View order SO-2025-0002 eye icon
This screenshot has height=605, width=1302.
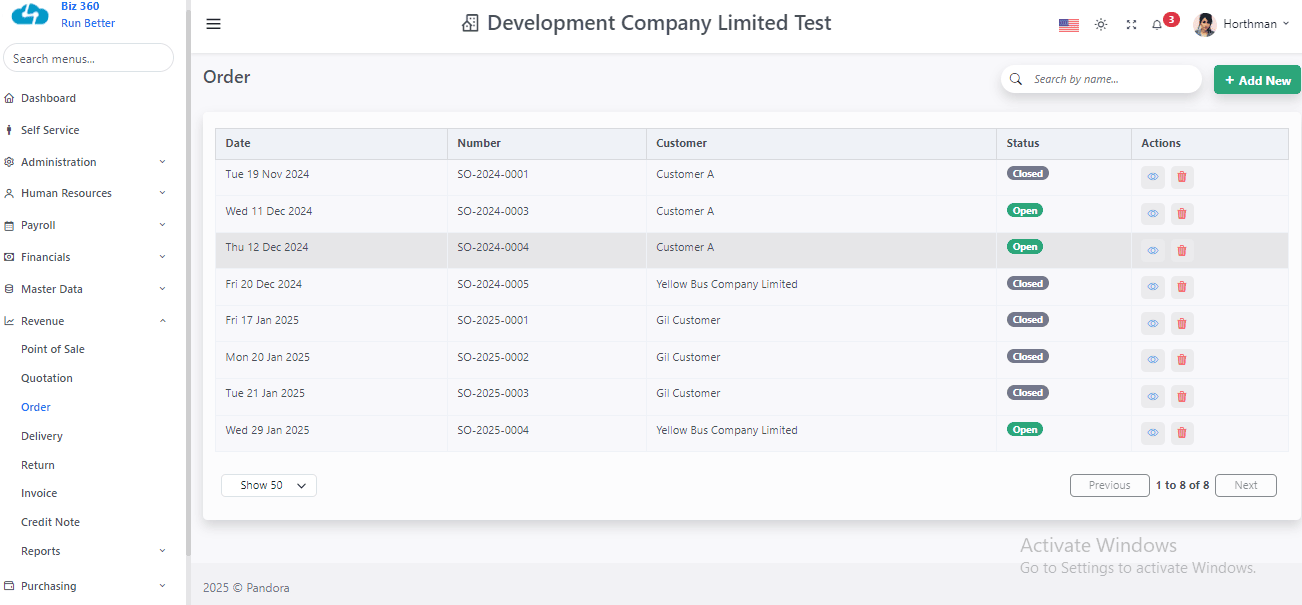click(x=1153, y=360)
